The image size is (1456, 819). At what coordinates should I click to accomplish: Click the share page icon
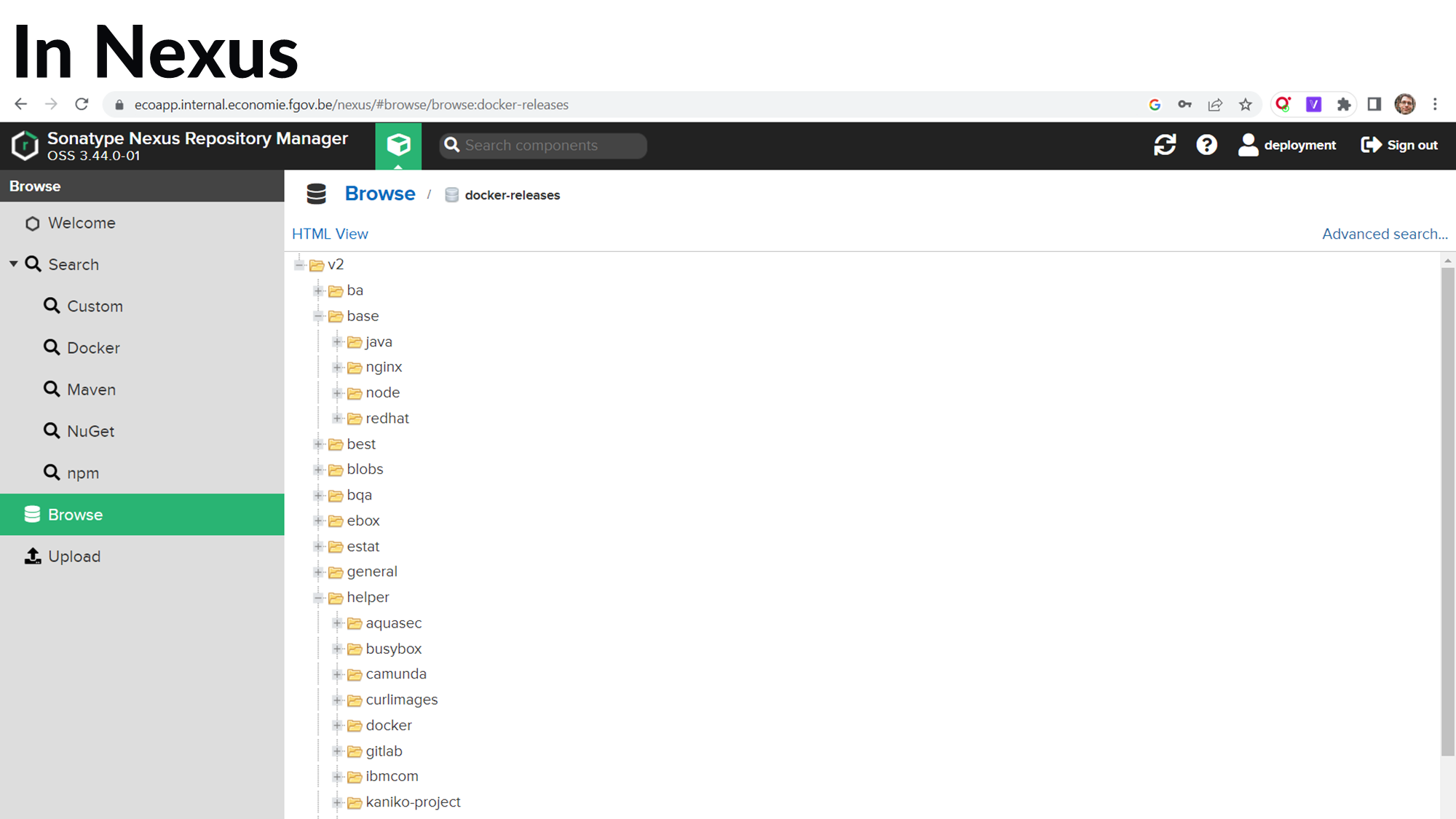coord(1215,105)
